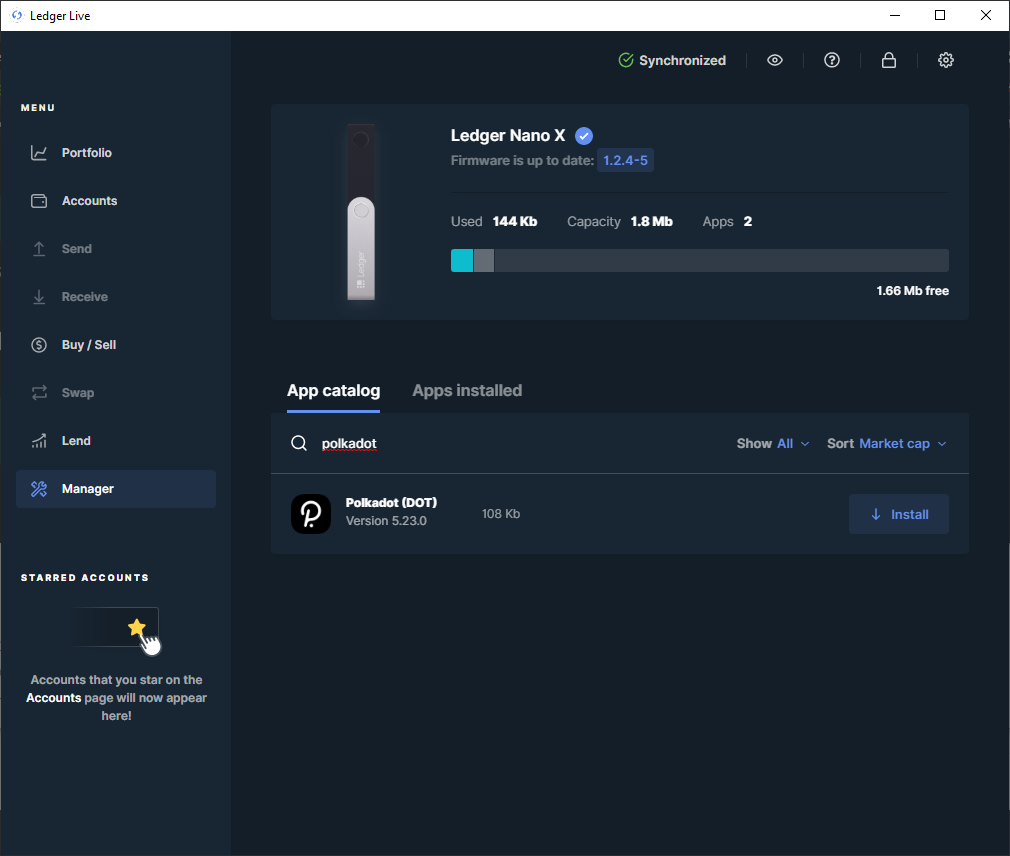Click the Ledger Nano X device image

(361, 212)
